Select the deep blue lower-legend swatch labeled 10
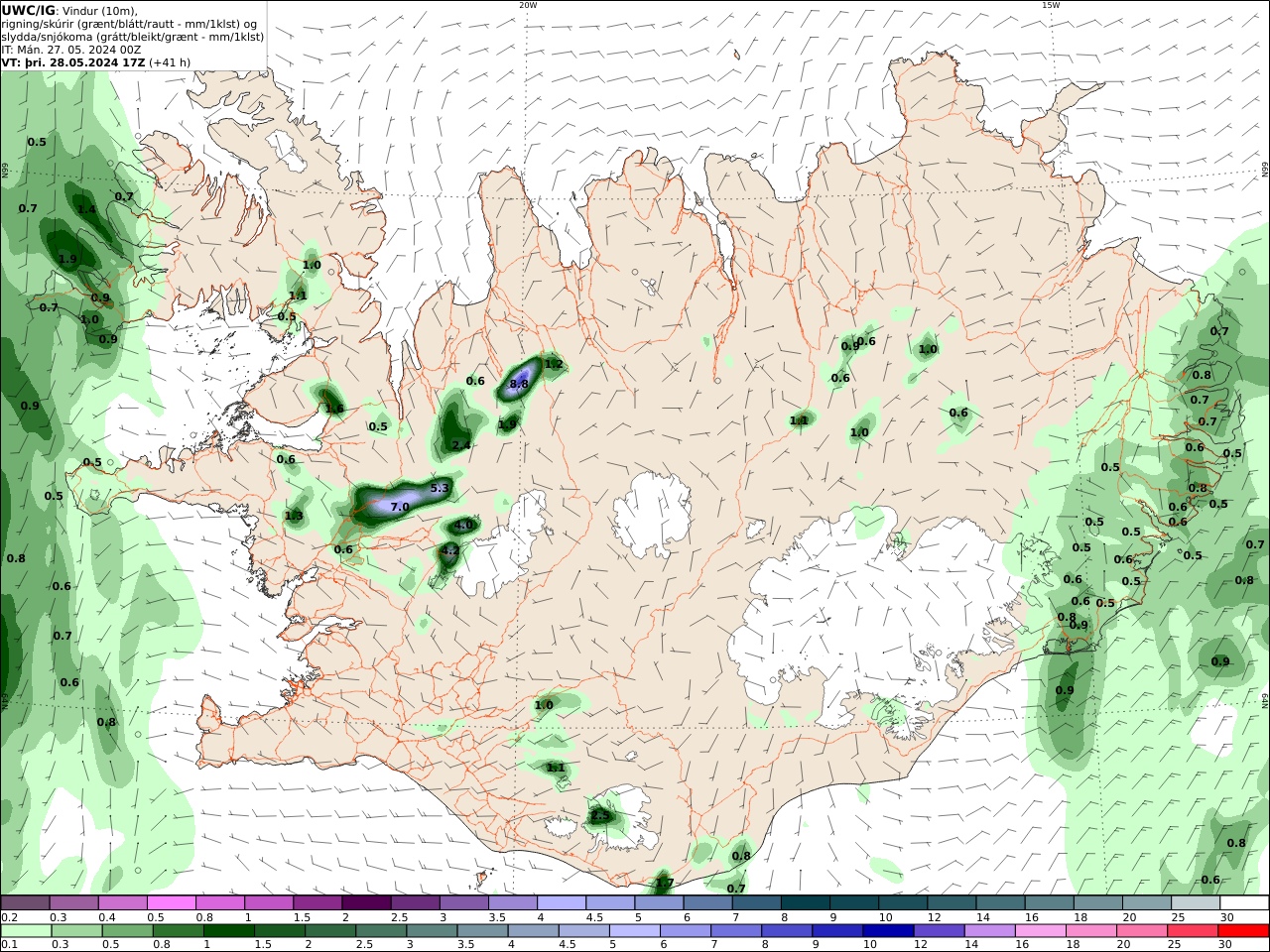The height and width of the screenshot is (952, 1270). point(887,930)
